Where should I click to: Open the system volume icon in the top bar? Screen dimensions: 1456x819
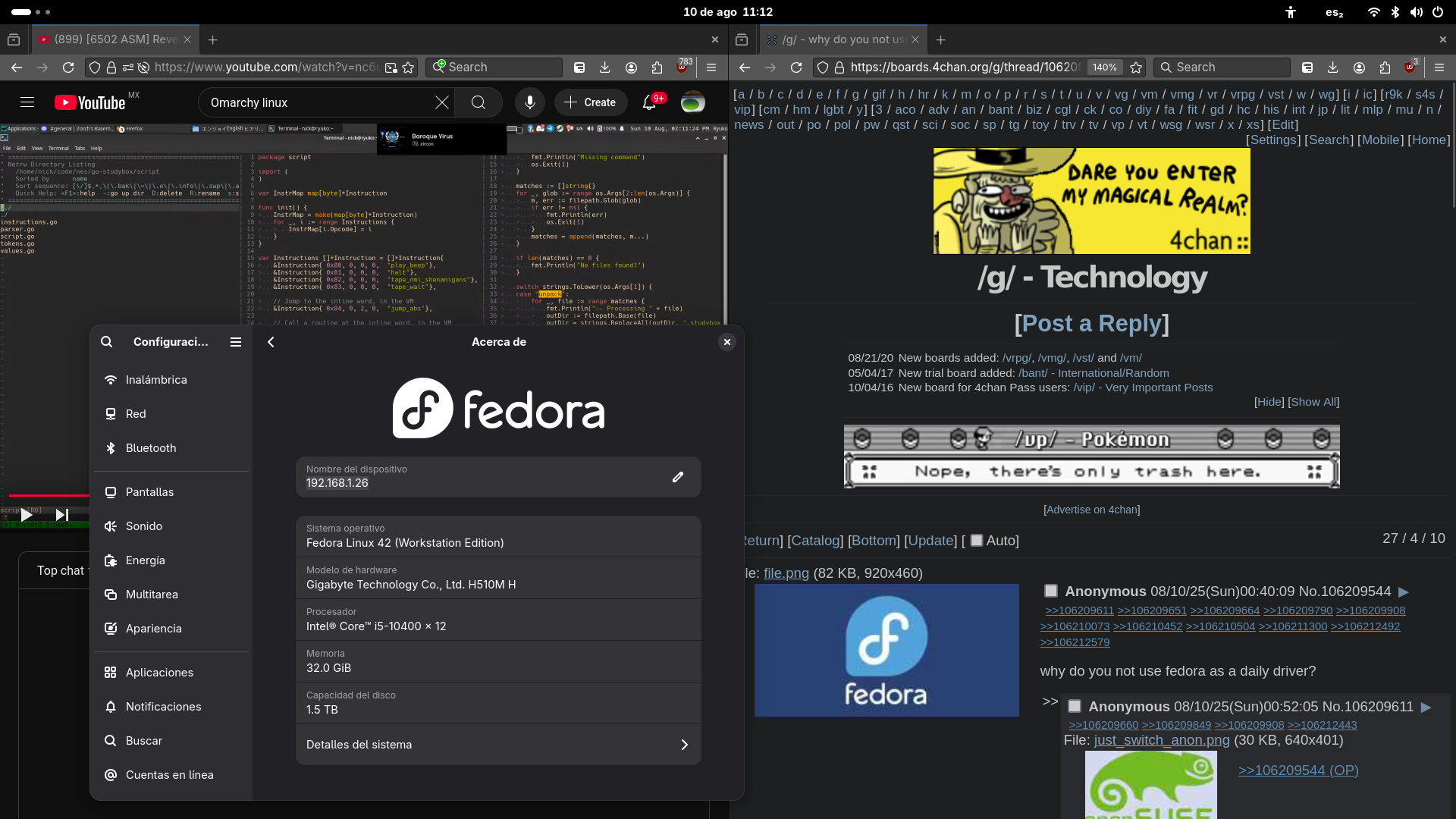click(x=1417, y=12)
